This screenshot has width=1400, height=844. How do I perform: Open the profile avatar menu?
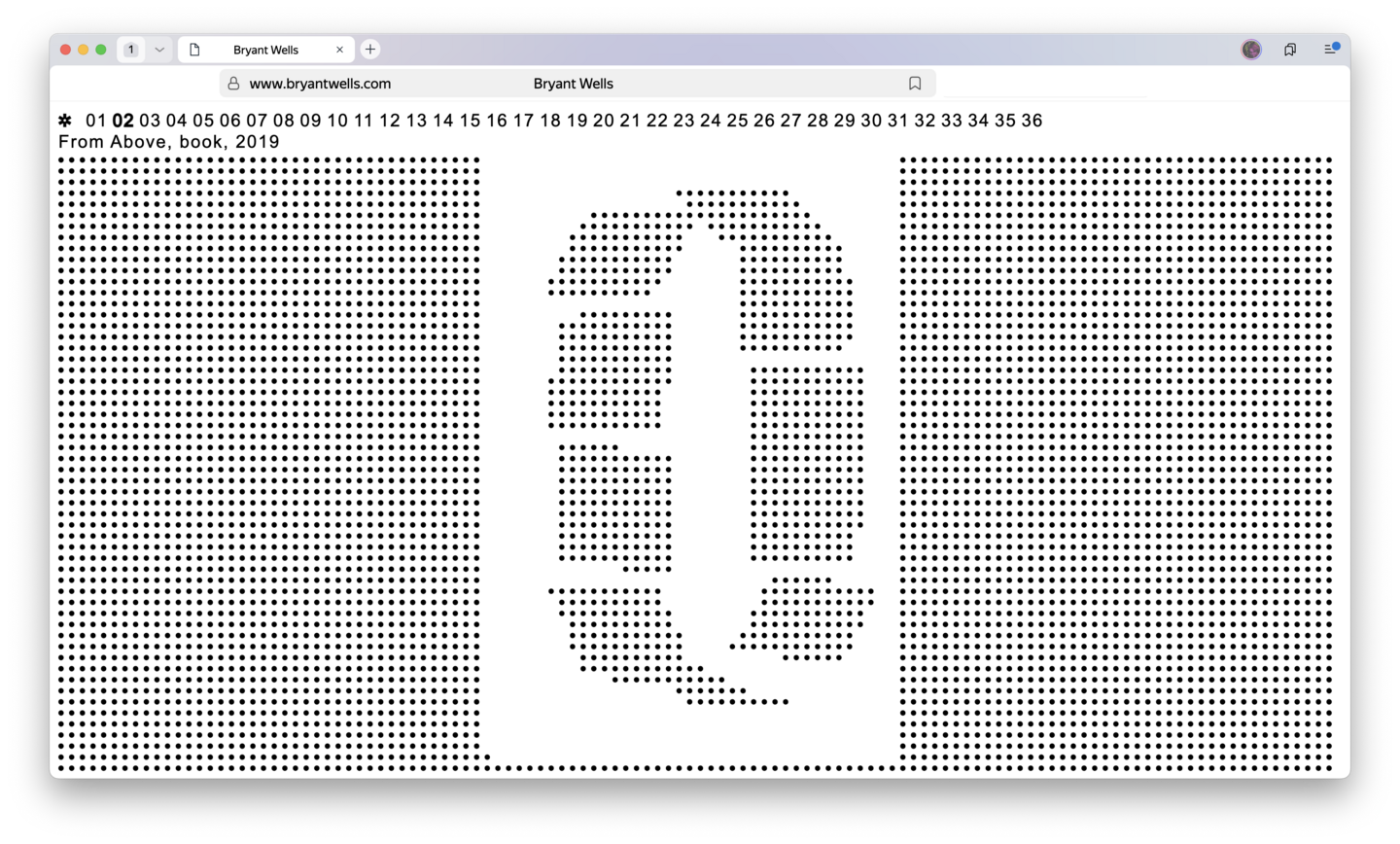(x=1251, y=50)
